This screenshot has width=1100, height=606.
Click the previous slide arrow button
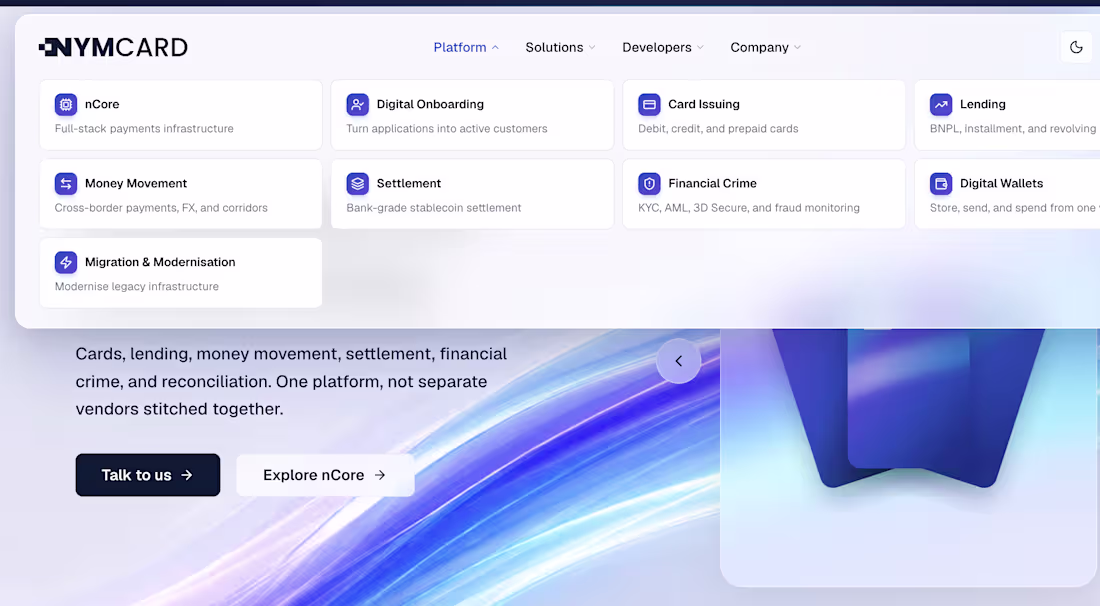click(678, 361)
